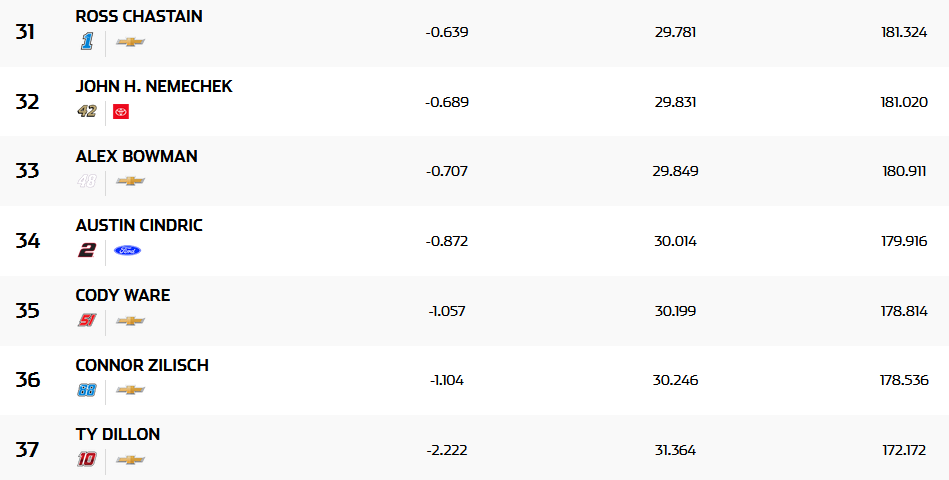Select Cody Ware driver name

point(123,295)
